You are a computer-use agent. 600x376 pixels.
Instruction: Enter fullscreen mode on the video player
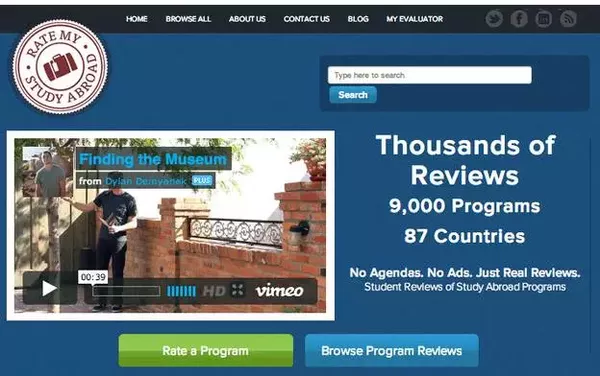tap(238, 290)
